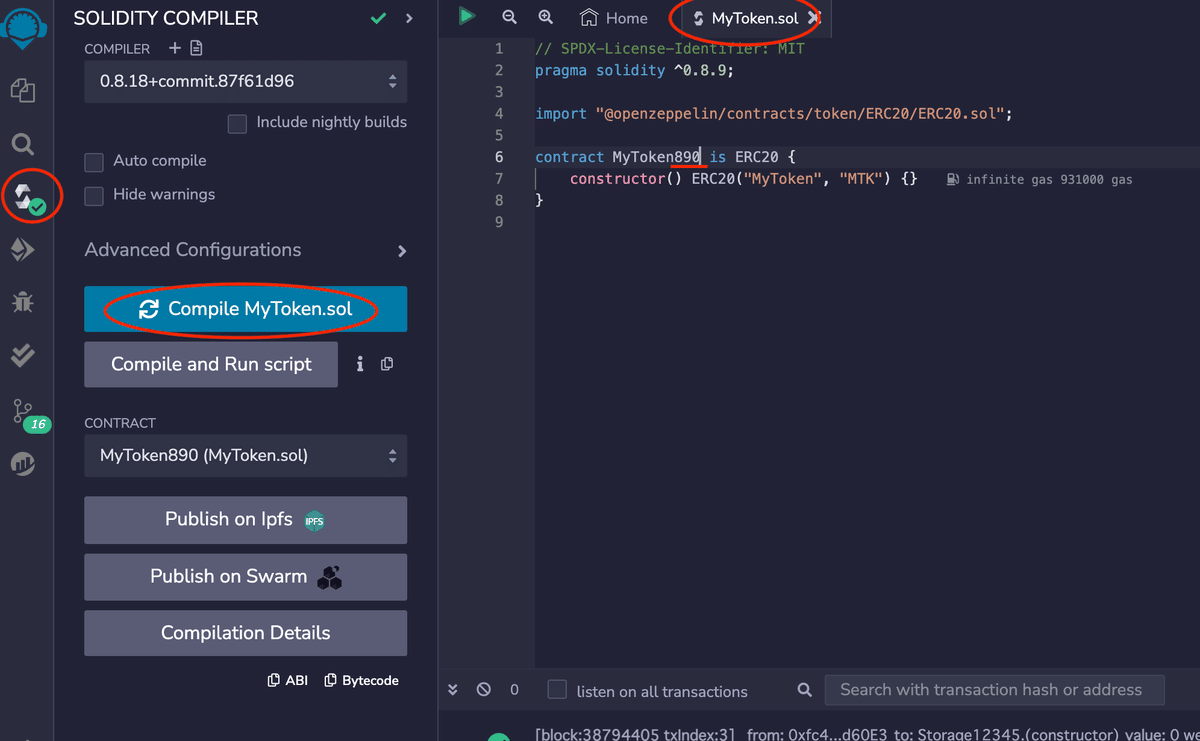Open Compilation Details

246,633
